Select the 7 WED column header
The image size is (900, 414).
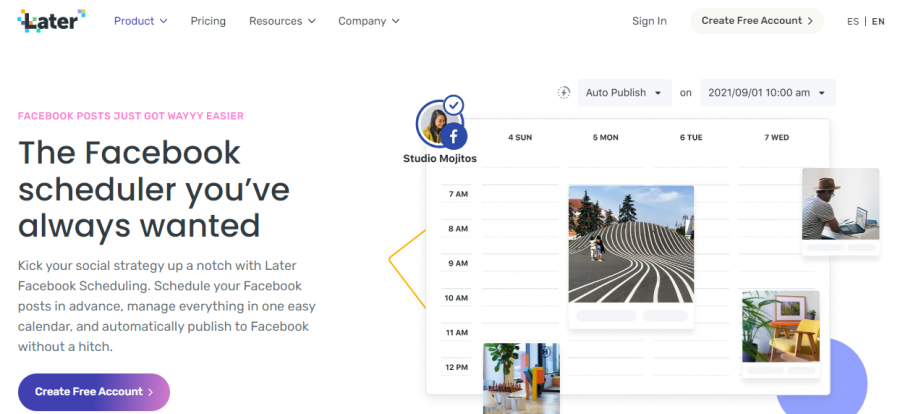[777, 137]
